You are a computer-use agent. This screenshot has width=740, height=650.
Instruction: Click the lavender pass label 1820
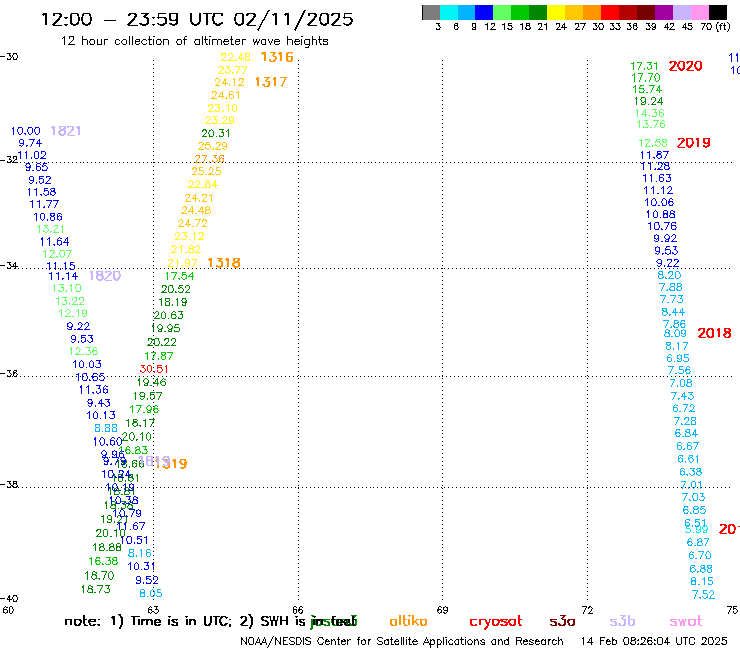tap(105, 276)
